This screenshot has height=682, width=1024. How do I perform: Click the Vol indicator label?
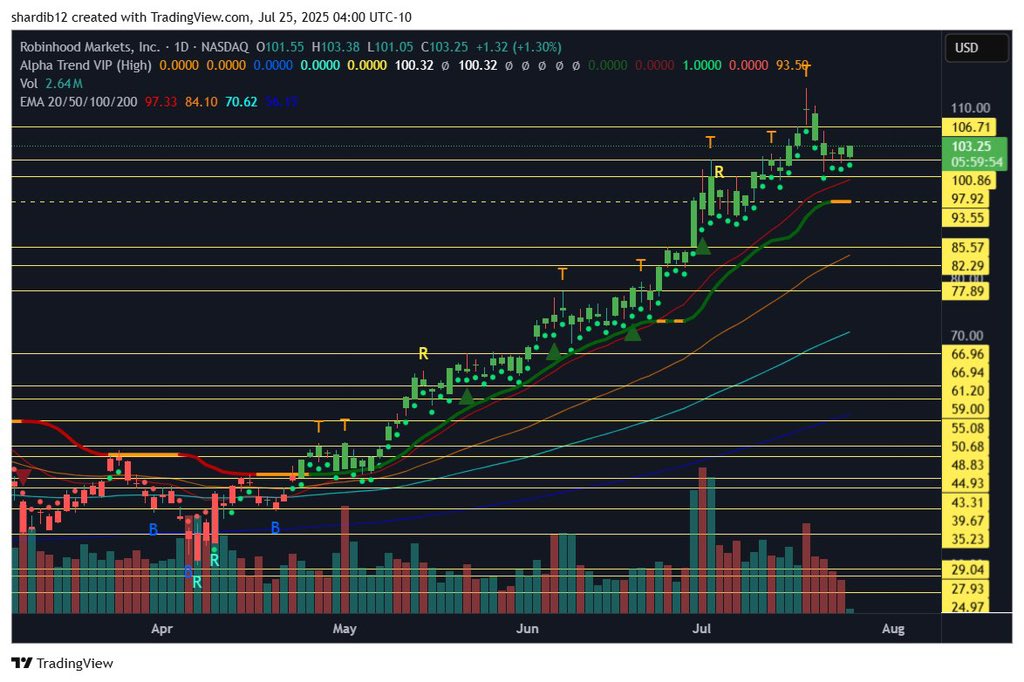pos(29,84)
